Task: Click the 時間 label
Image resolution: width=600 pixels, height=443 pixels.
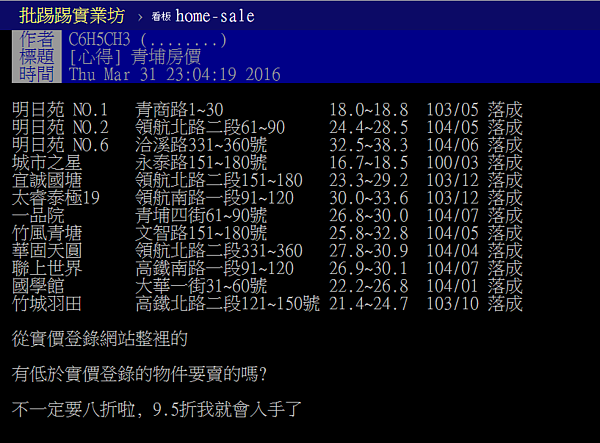Action: [x=37, y=74]
